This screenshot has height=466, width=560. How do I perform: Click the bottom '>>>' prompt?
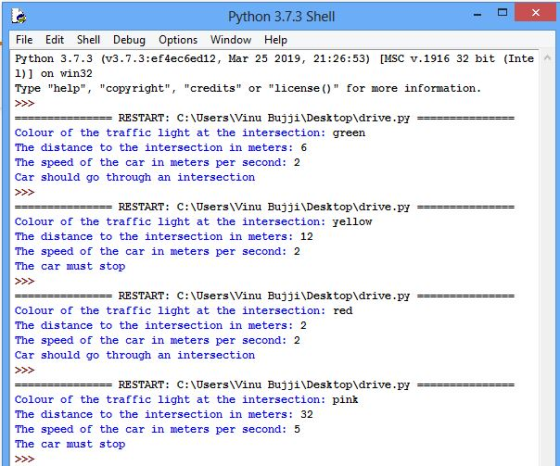pyautogui.click(x=25, y=459)
